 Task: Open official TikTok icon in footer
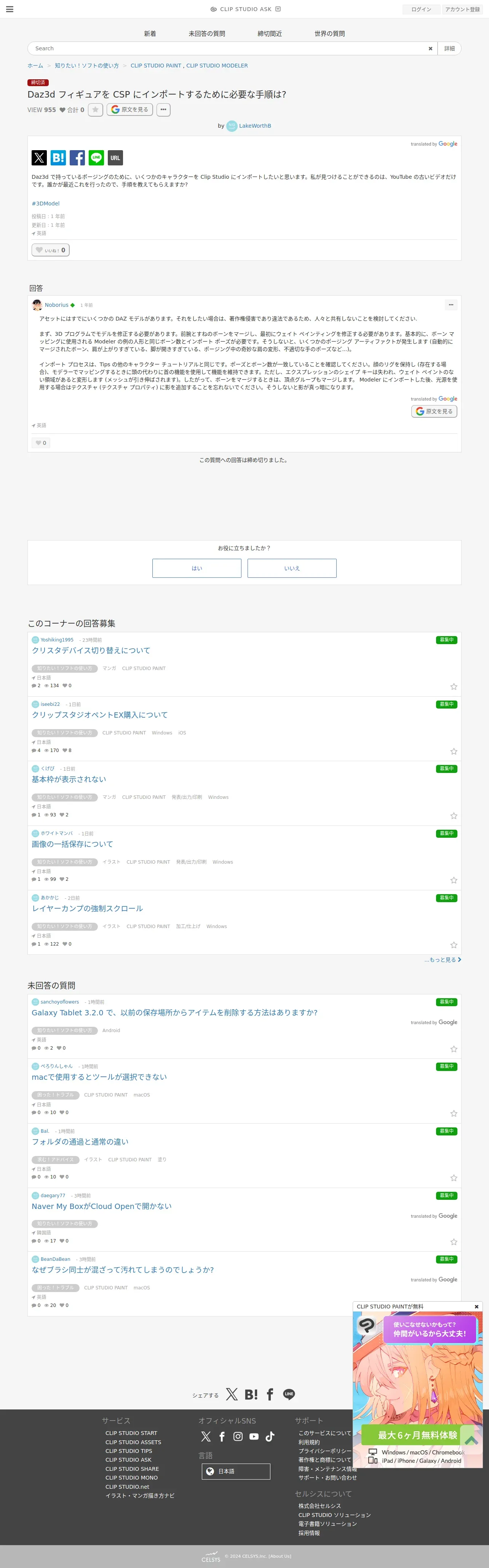point(270,1437)
